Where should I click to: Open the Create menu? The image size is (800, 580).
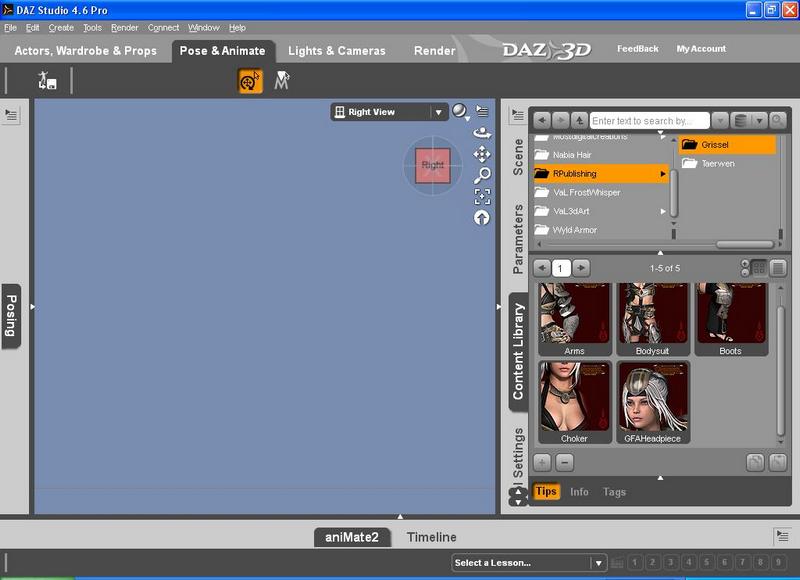tap(61, 28)
